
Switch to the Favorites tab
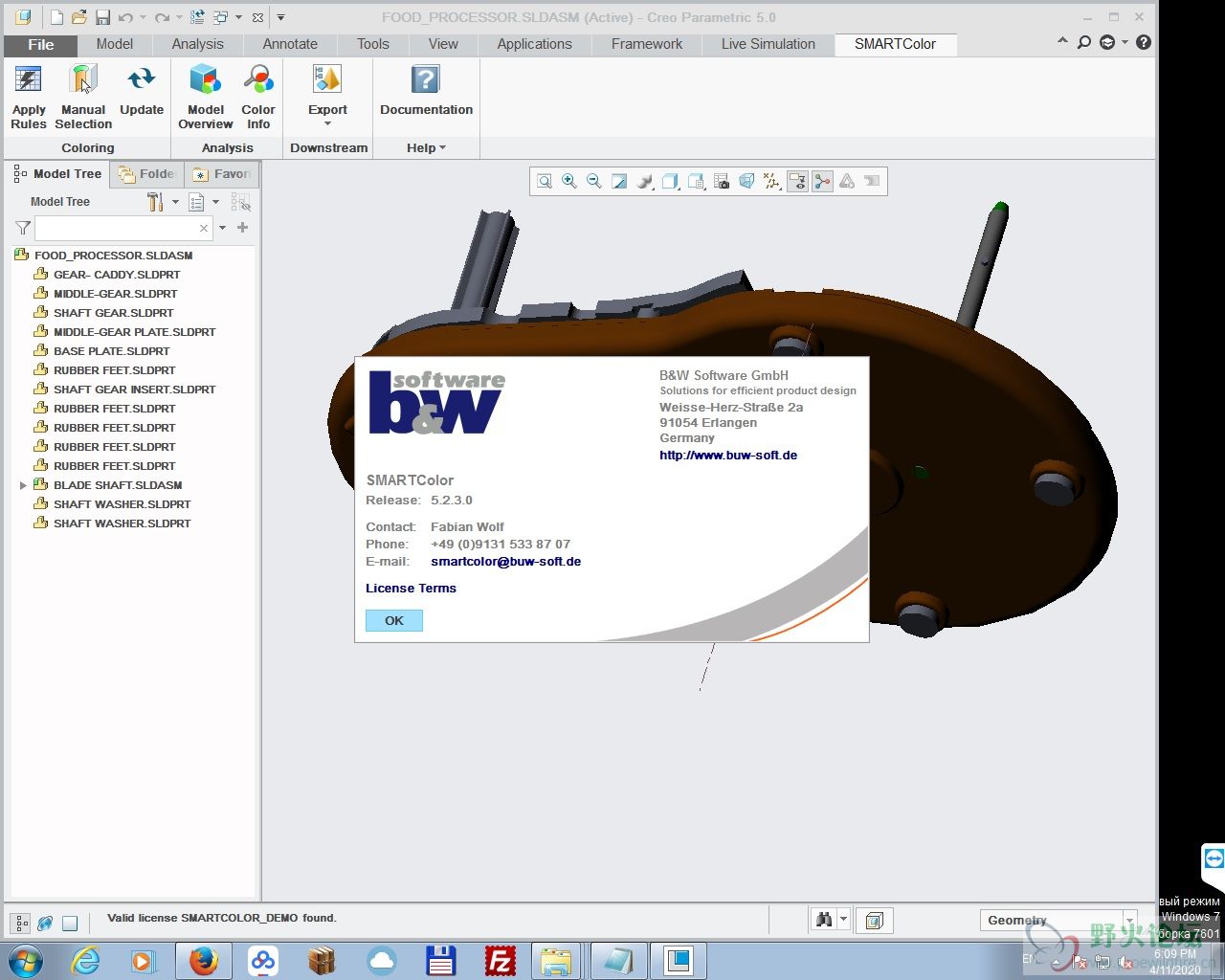pos(222,174)
